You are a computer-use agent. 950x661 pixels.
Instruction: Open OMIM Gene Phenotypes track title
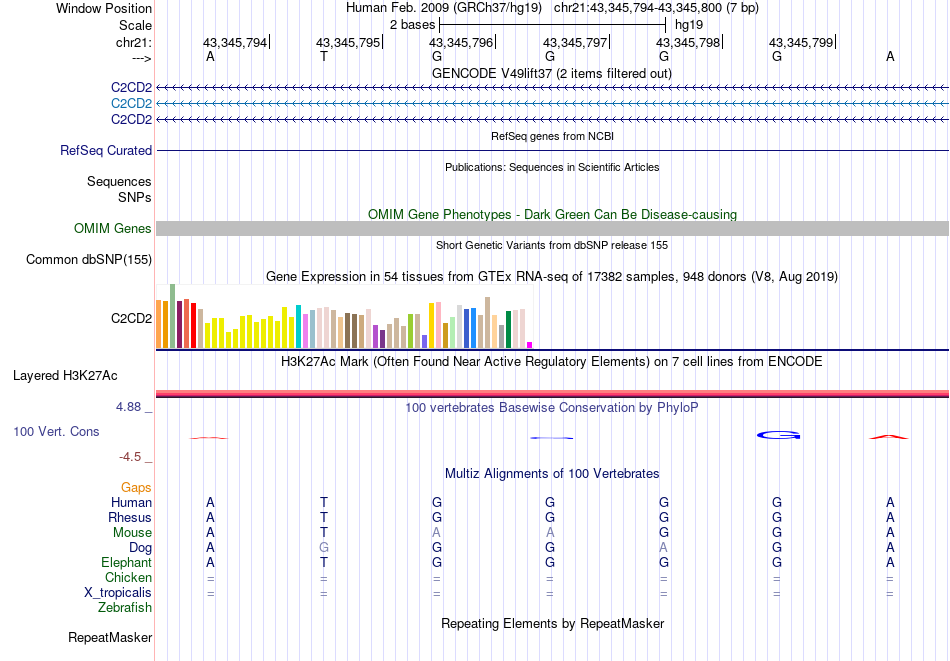click(x=552, y=214)
